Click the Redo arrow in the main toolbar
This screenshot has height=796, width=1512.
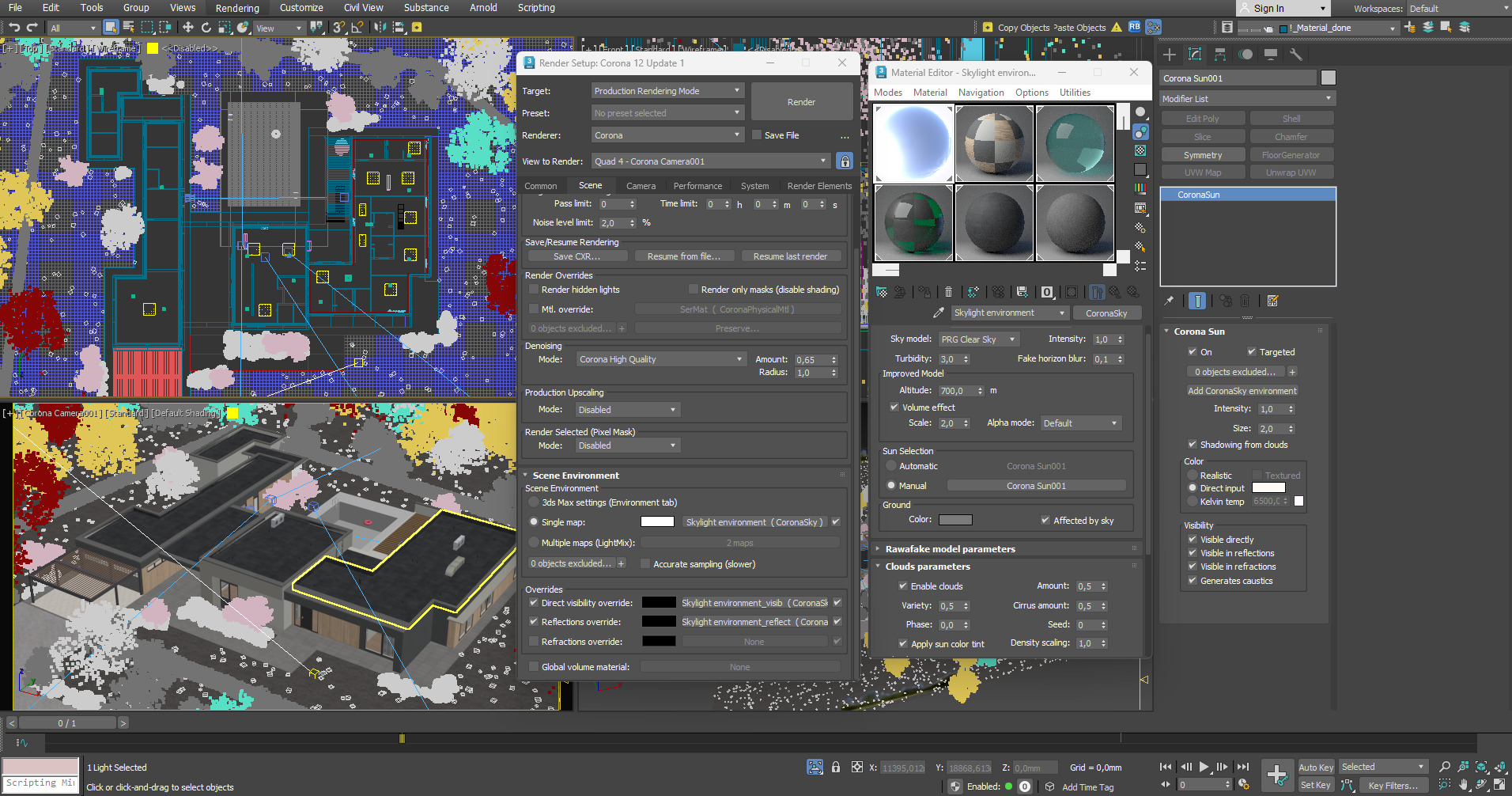click(x=32, y=28)
